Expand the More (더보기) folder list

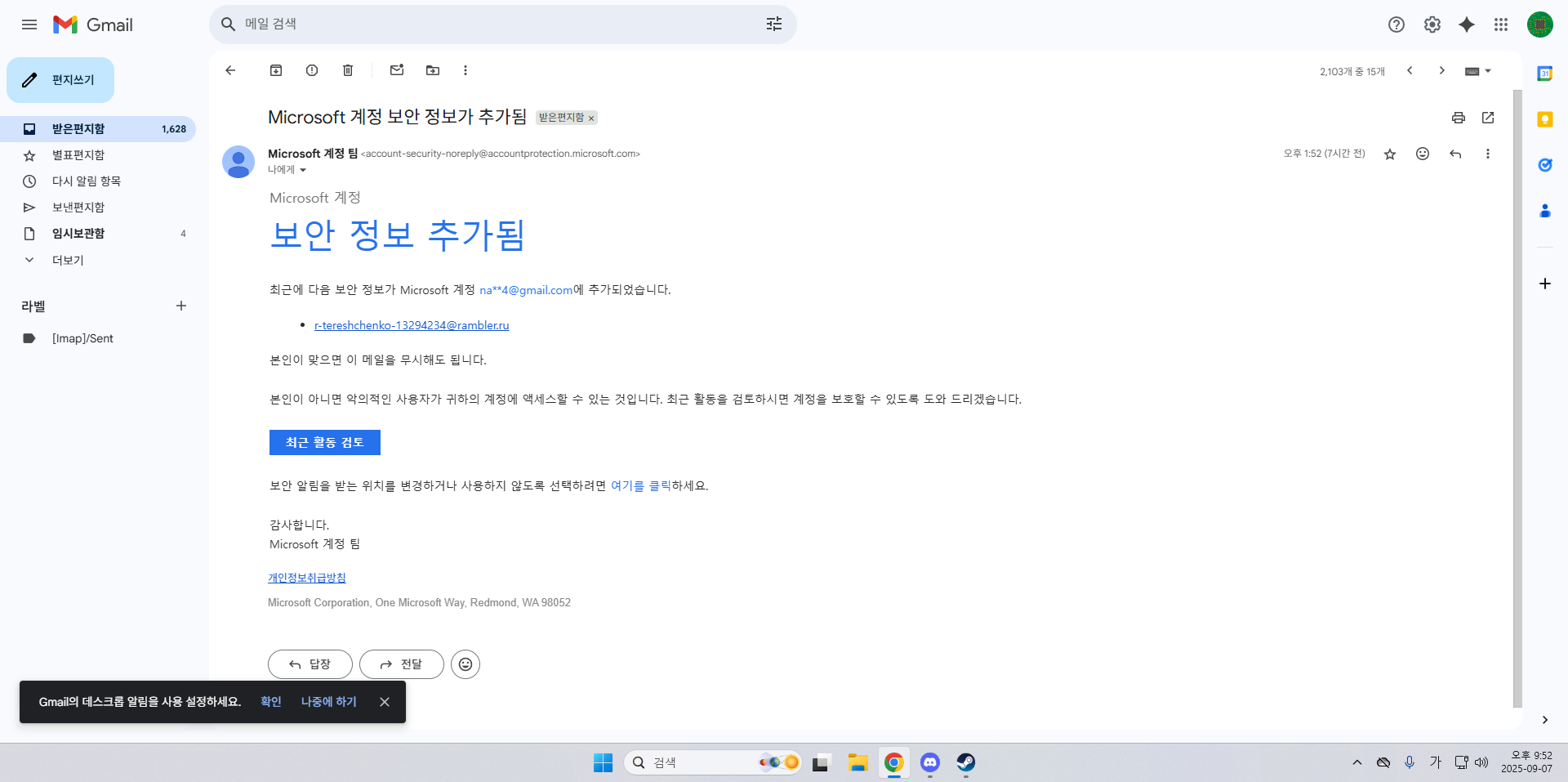coord(98,260)
